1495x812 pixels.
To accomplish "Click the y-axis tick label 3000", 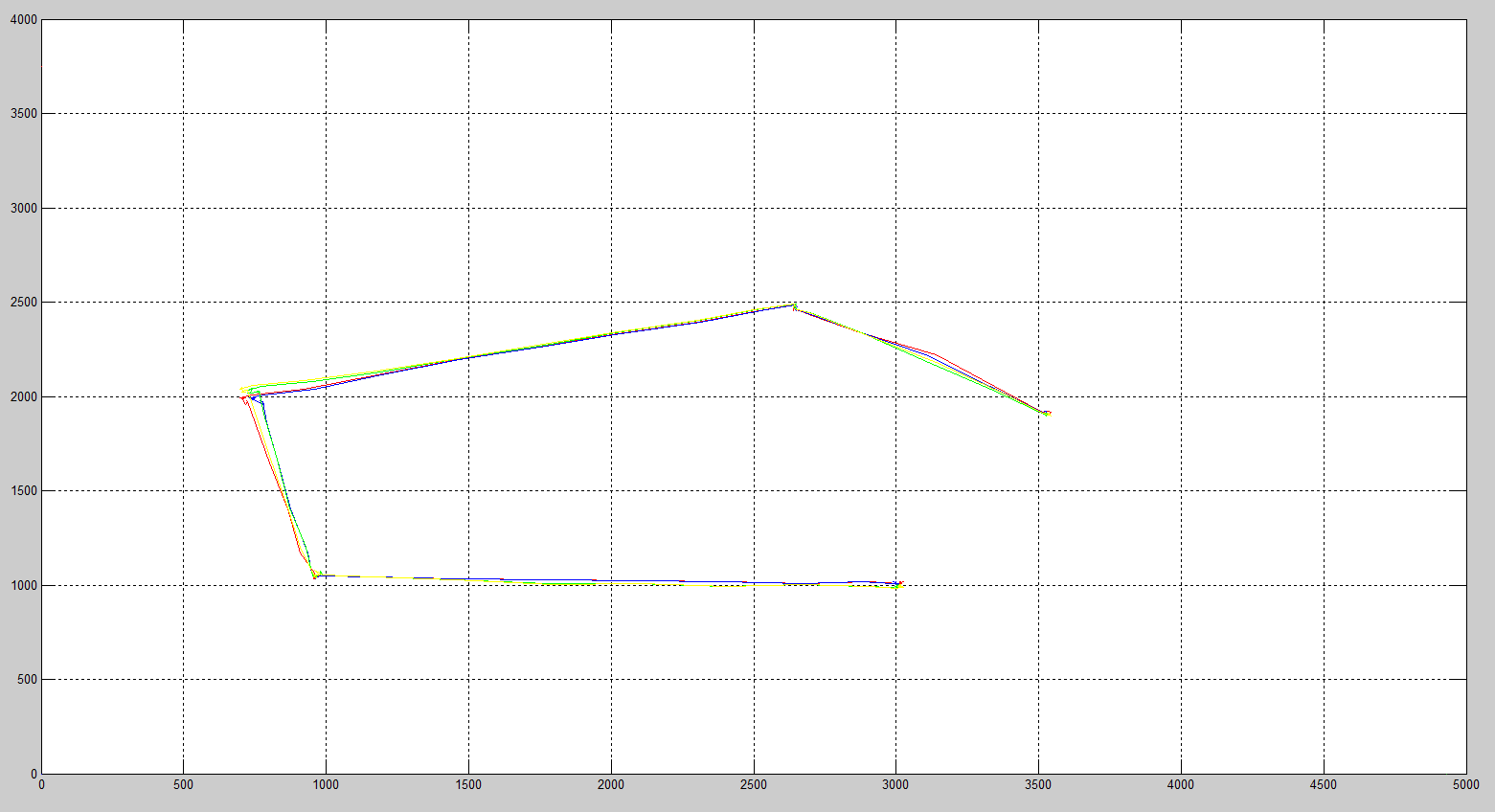I will pos(25,208).
